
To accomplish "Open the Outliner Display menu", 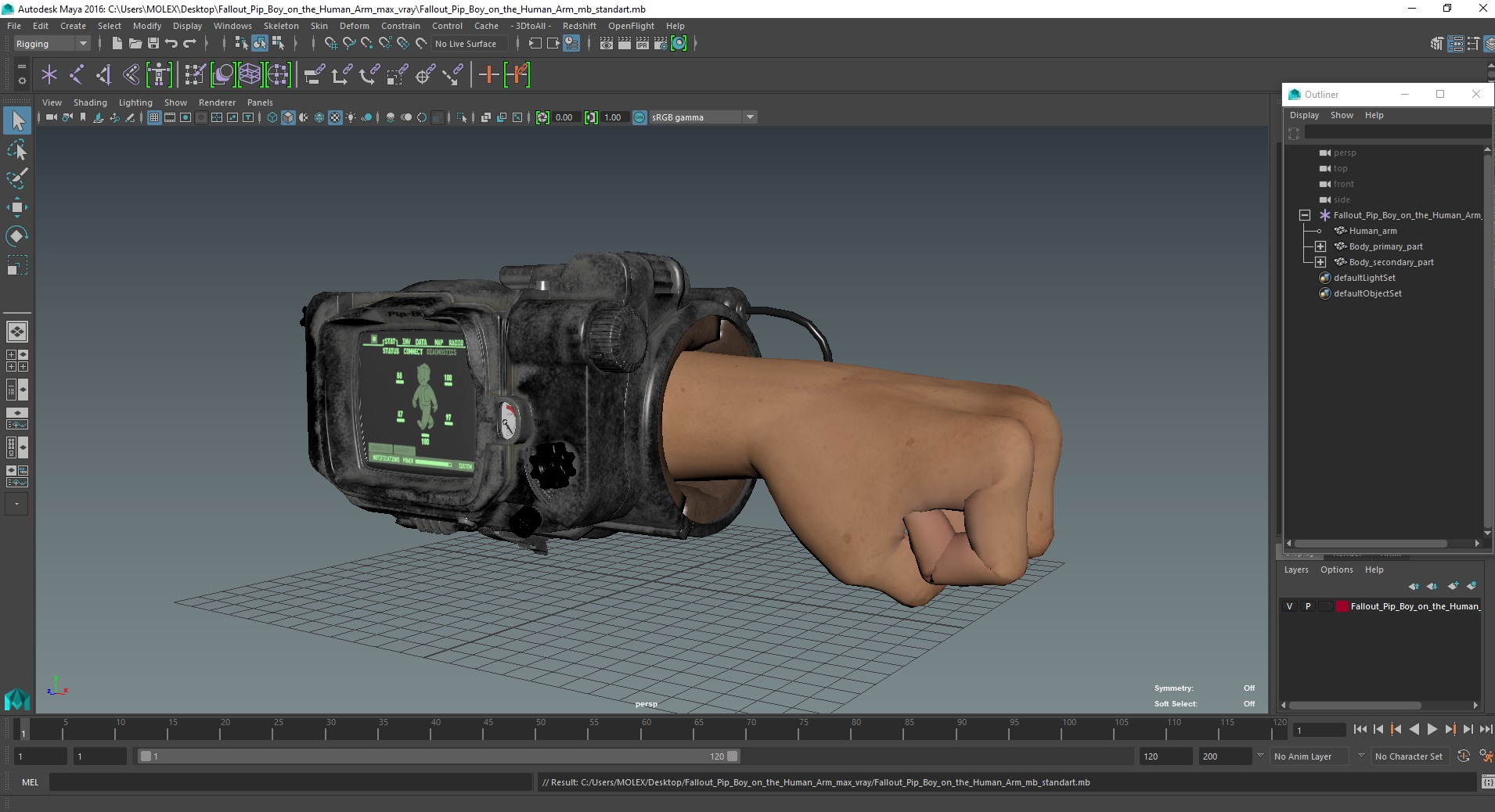I will tap(1304, 115).
